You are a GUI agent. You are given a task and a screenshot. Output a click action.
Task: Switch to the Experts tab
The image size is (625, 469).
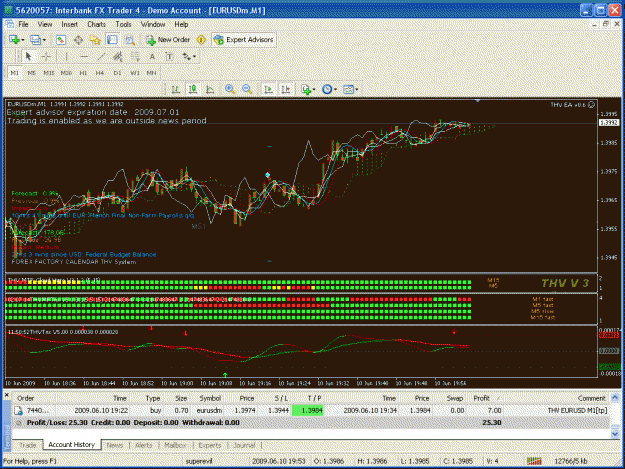(210, 445)
